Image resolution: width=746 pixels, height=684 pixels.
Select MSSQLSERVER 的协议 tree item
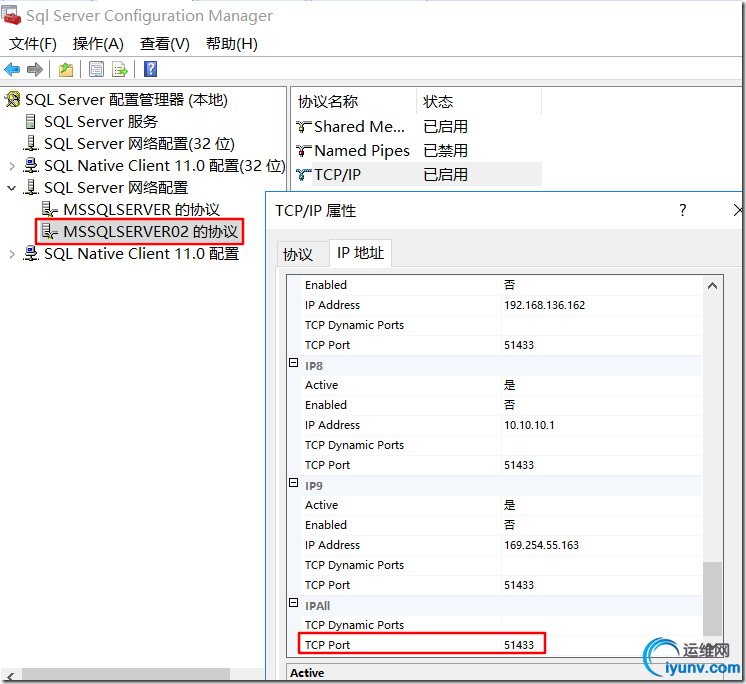pyautogui.click(x=141, y=210)
